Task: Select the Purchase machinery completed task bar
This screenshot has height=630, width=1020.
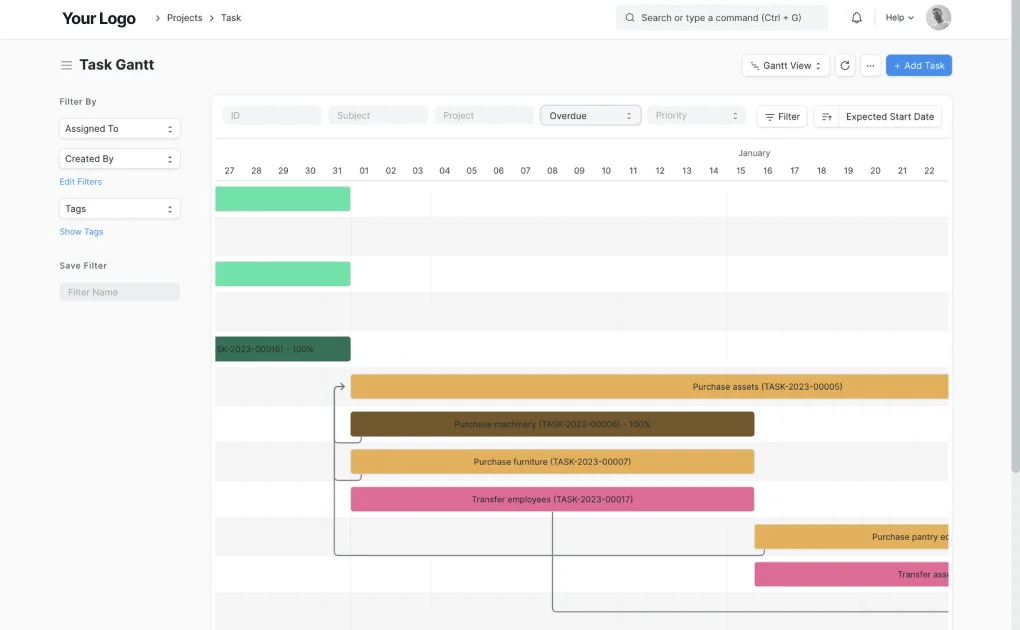Action: (x=552, y=423)
